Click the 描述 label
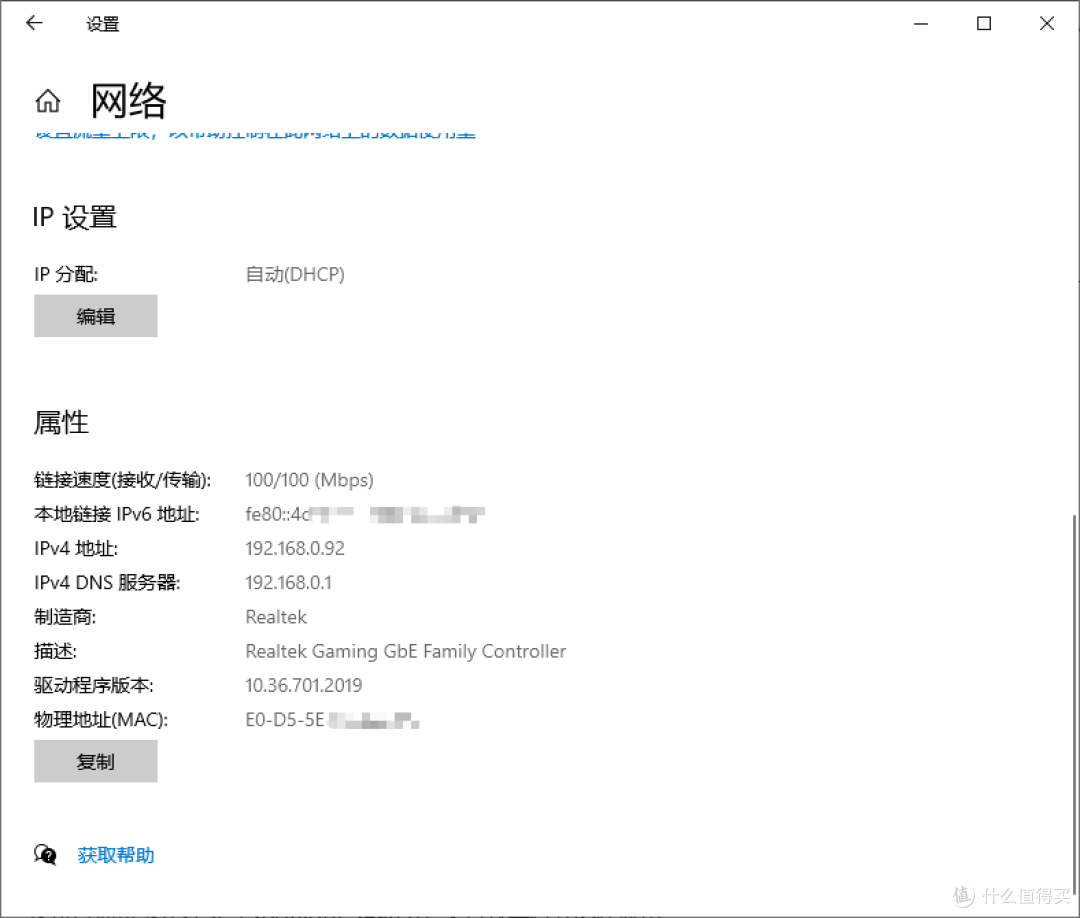 [x=56, y=651]
